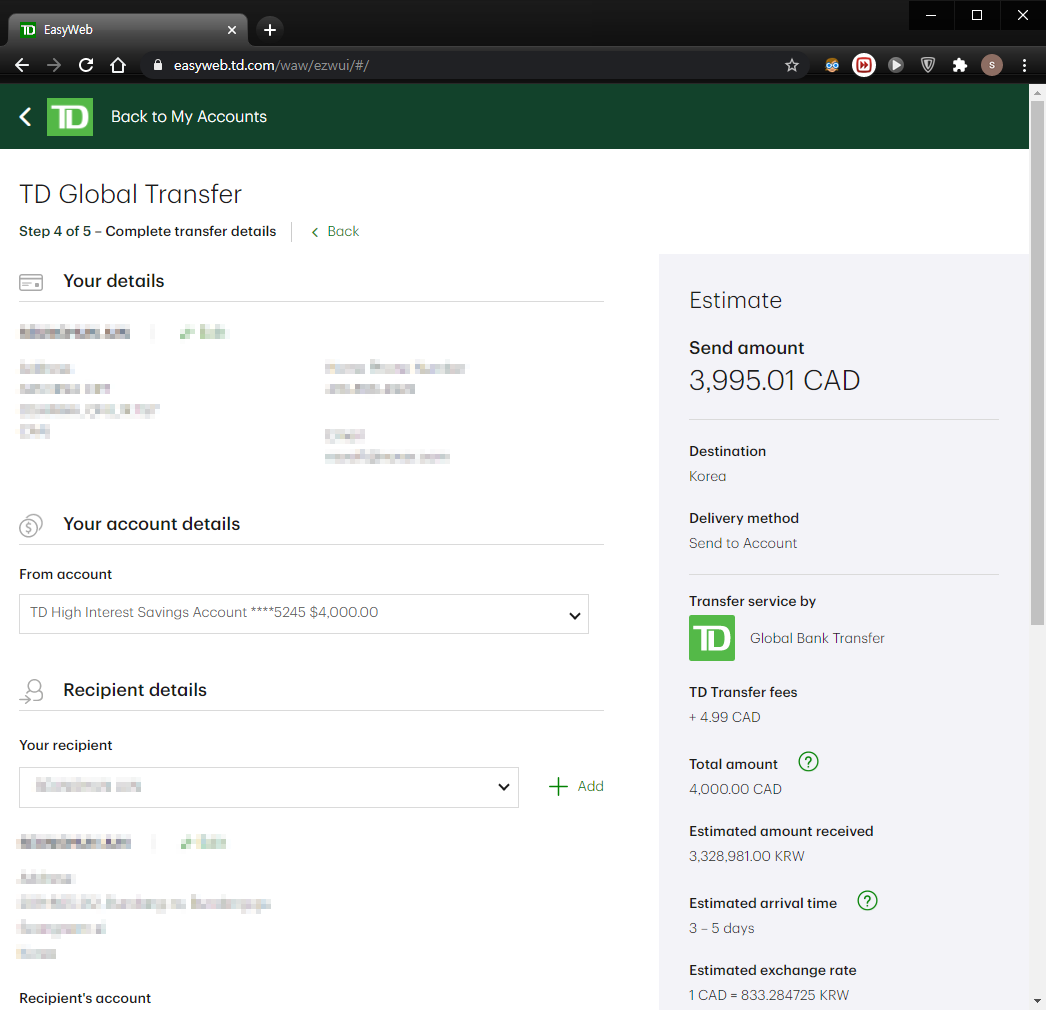Open the shield extension icon
Screen dimensions: 1046x1010
click(928, 65)
